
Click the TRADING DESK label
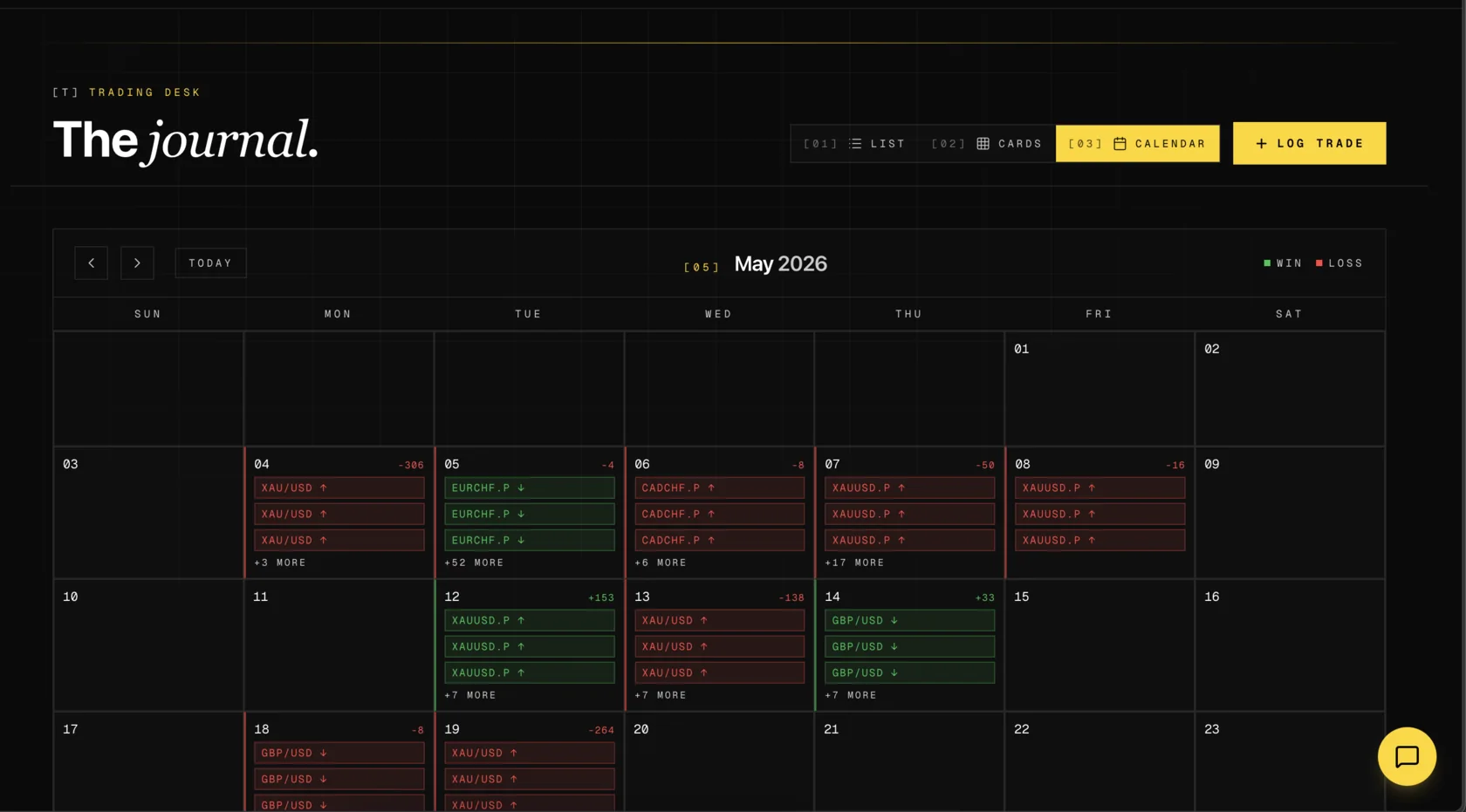(x=145, y=92)
